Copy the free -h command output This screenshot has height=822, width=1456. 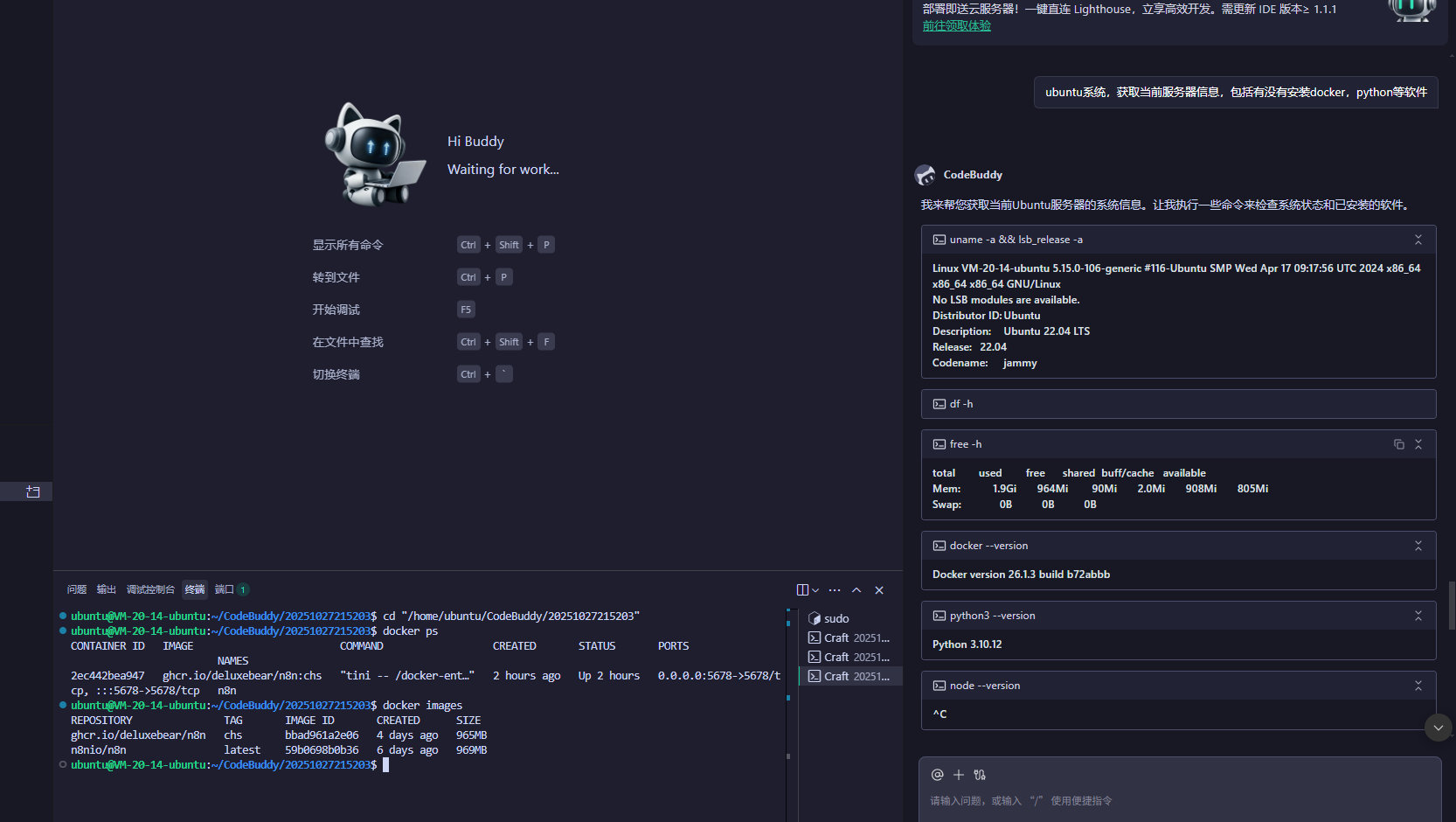1399,444
